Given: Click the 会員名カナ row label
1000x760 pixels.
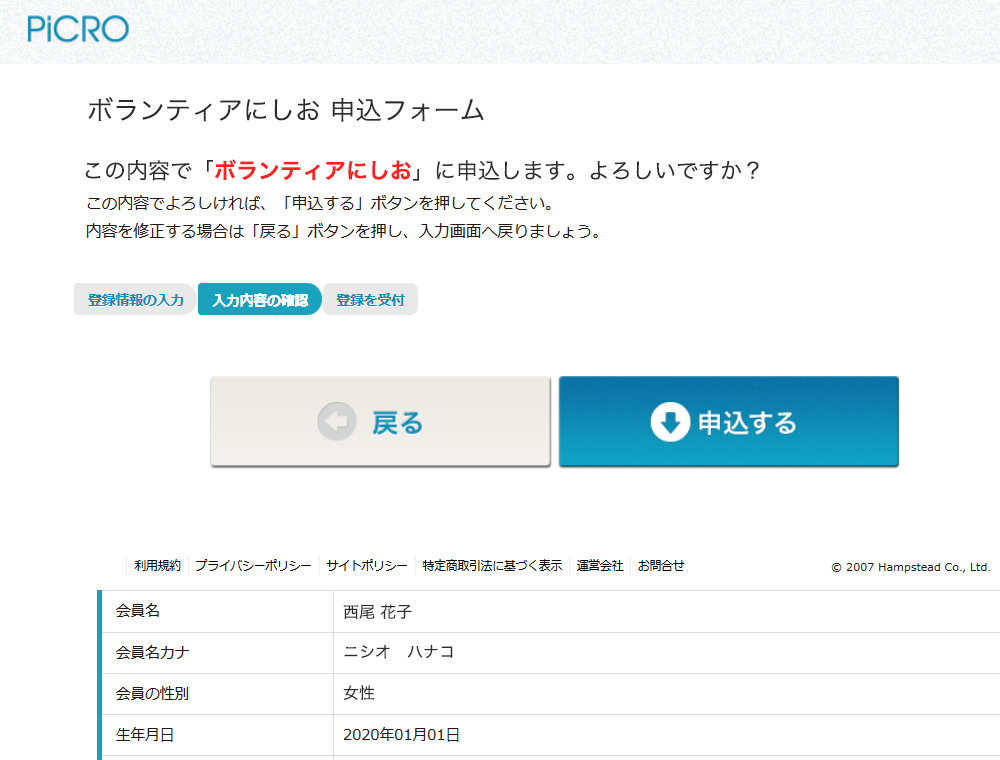Looking at the screenshot, I should coord(152,652).
